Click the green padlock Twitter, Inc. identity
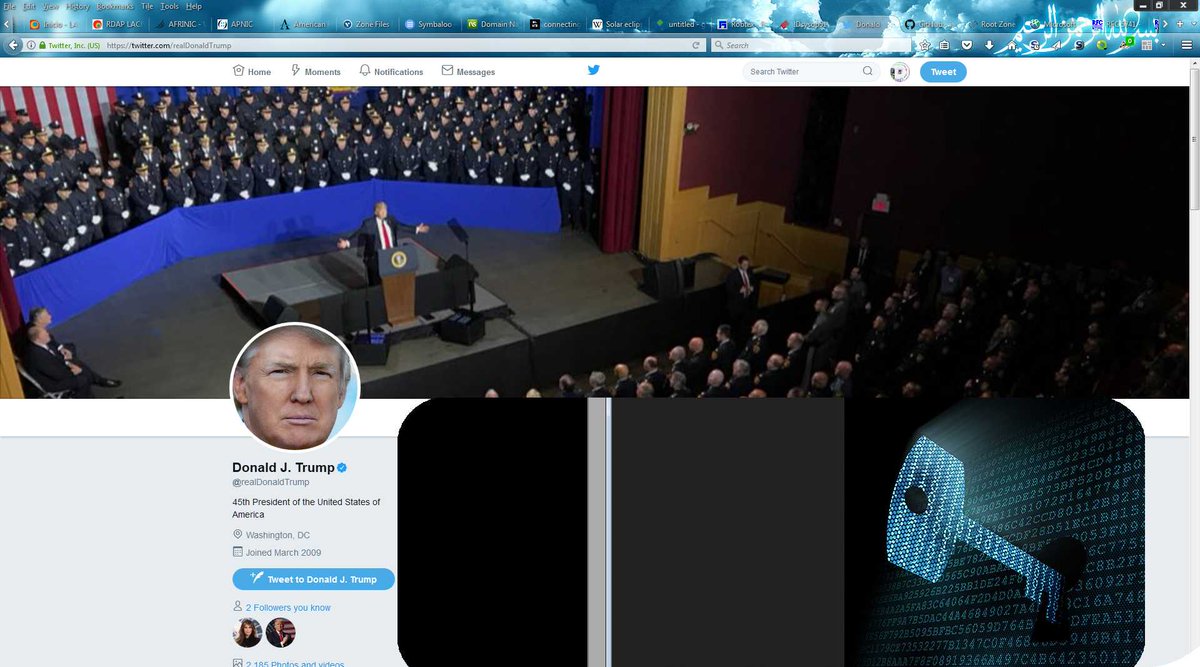Image resolution: width=1200 pixels, height=667 pixels. pos(71,45)
